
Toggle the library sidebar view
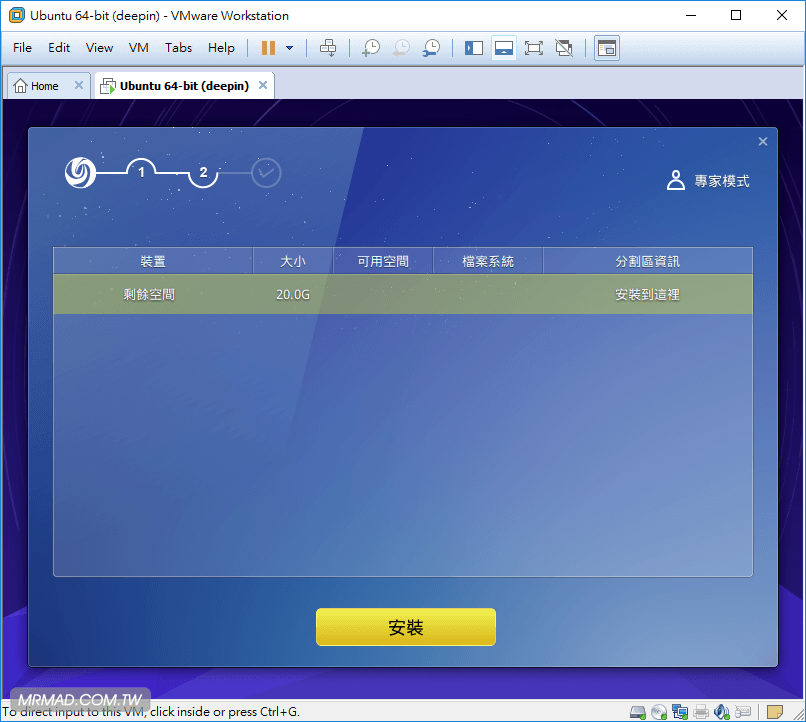(474, 48)
